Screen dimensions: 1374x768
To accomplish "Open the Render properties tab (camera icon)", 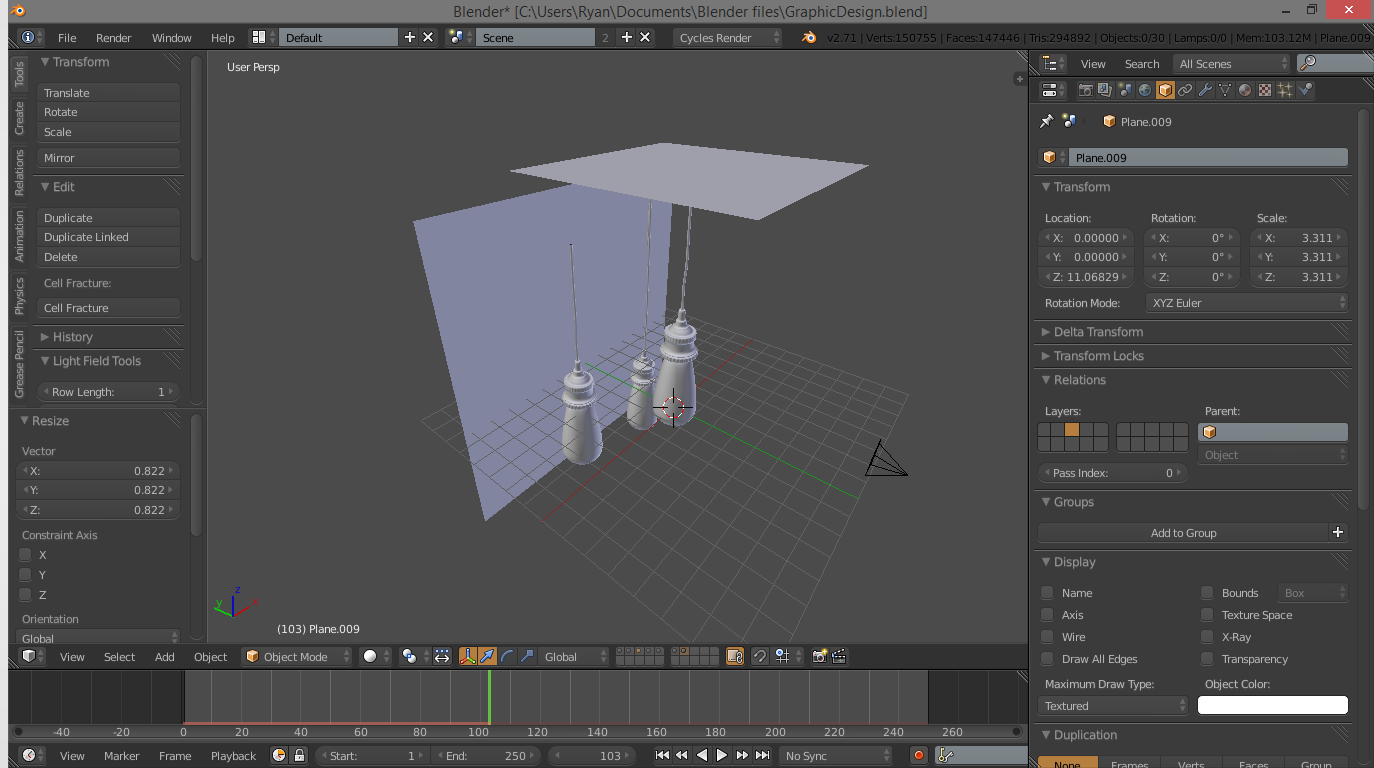I will point(1085,90).
